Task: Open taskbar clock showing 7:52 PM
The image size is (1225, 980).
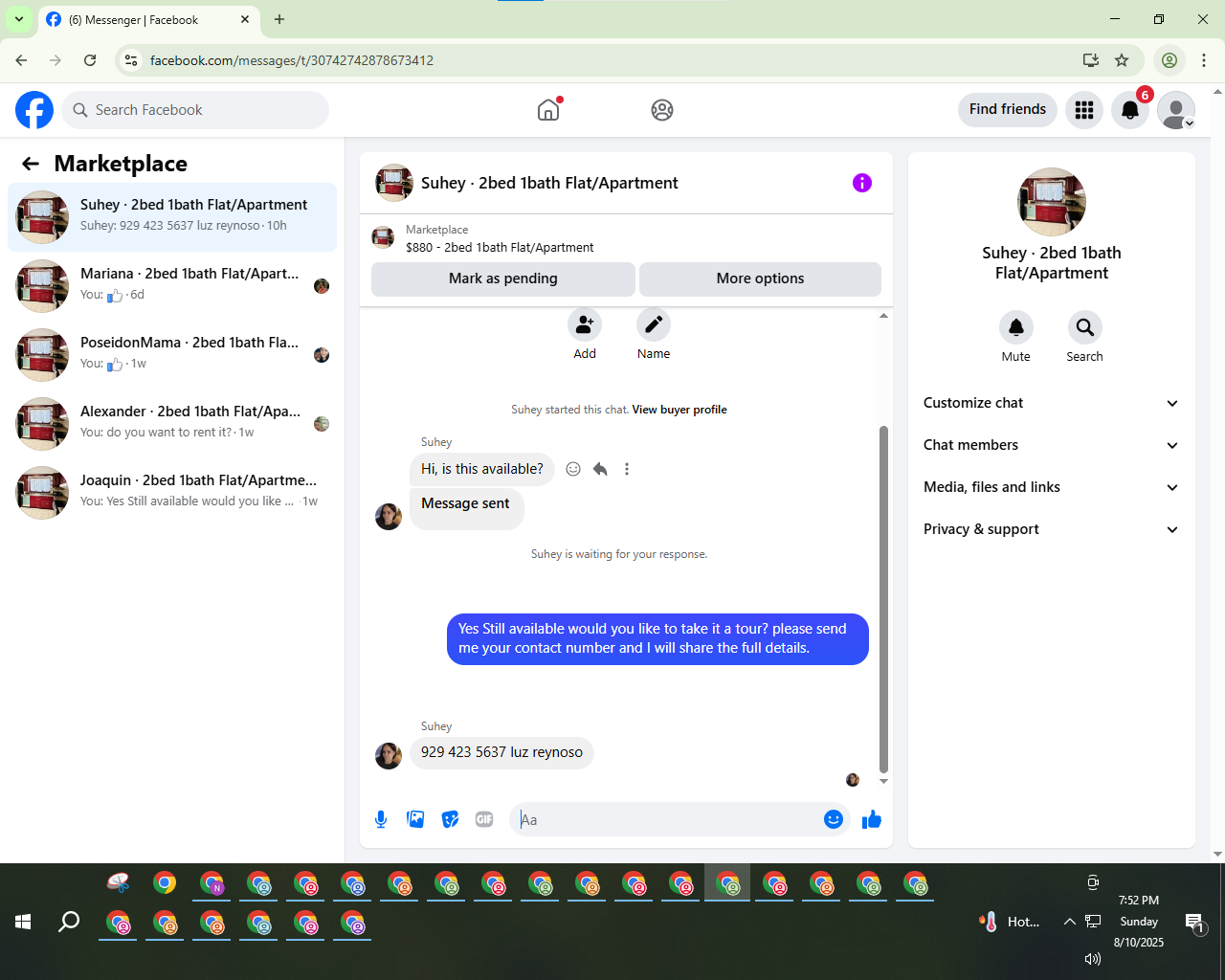Action: click(1139, 922)
